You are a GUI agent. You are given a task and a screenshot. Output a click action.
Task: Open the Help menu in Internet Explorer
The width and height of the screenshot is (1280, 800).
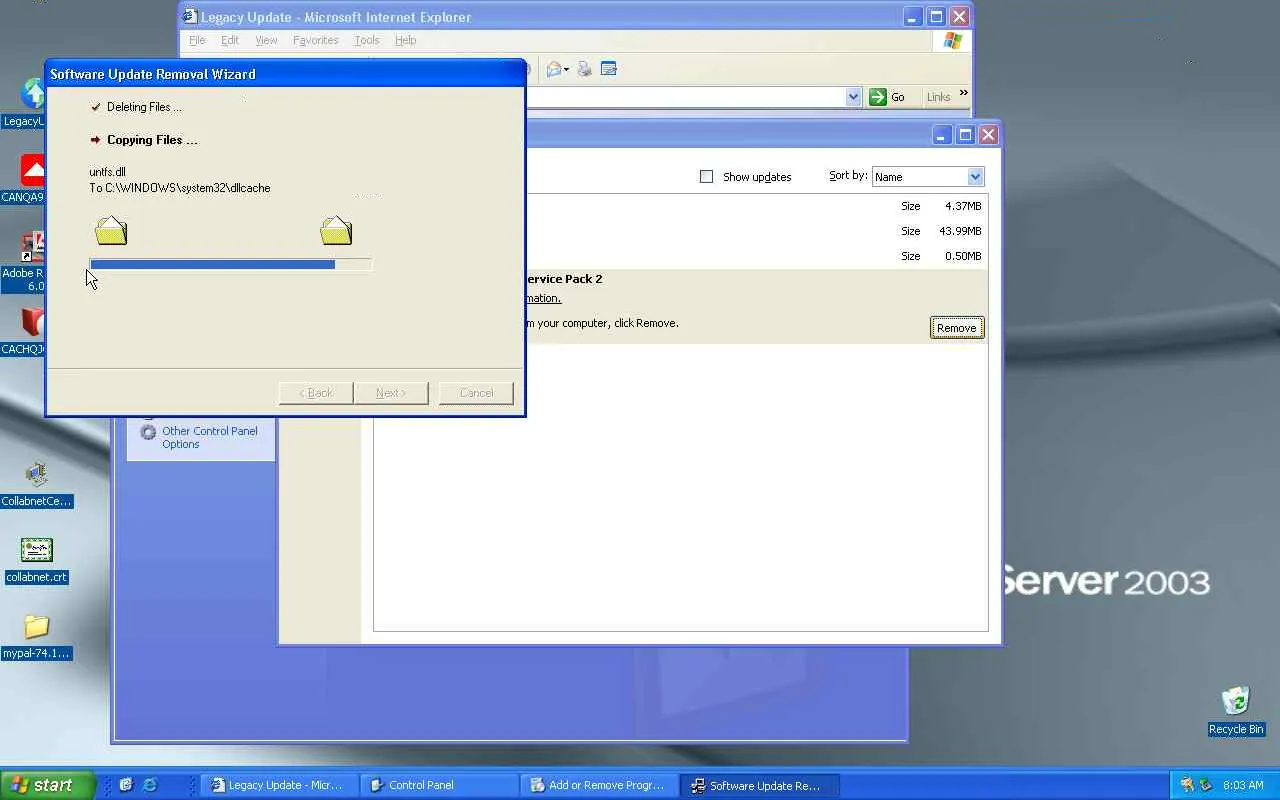point(405,40)
